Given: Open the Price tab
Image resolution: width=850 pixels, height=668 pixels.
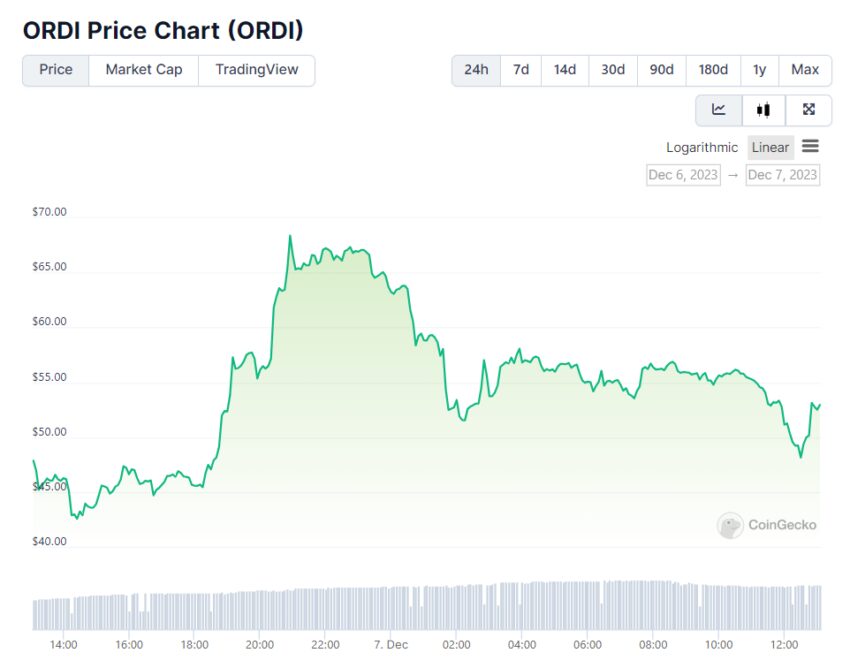Looking at the screenshot, I should coord(56,70).
